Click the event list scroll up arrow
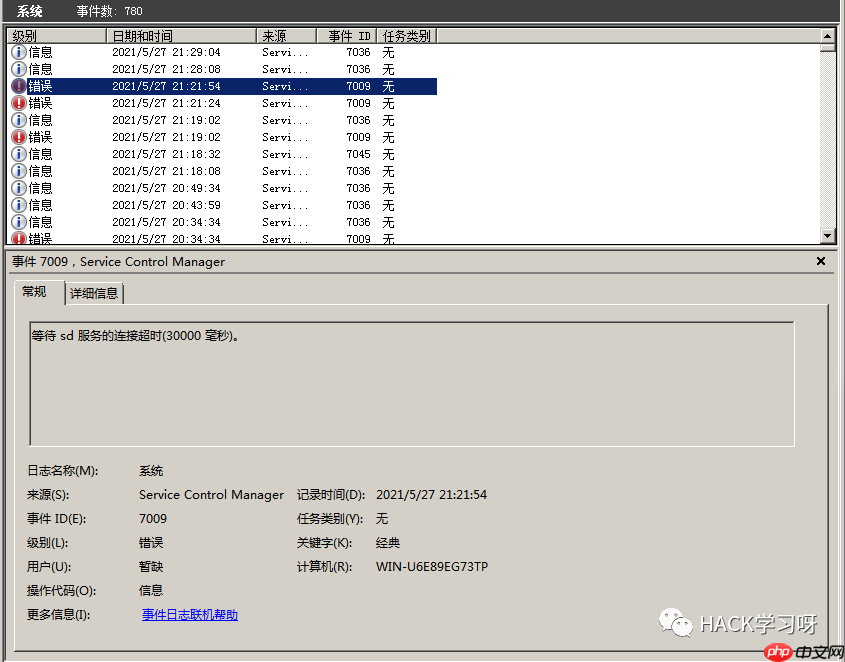The width and height of the screenshot is (845, 662). point(827,36)
